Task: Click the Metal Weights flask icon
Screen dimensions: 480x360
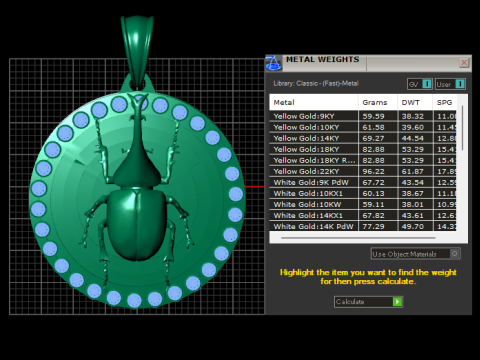Action: point(274,63)
